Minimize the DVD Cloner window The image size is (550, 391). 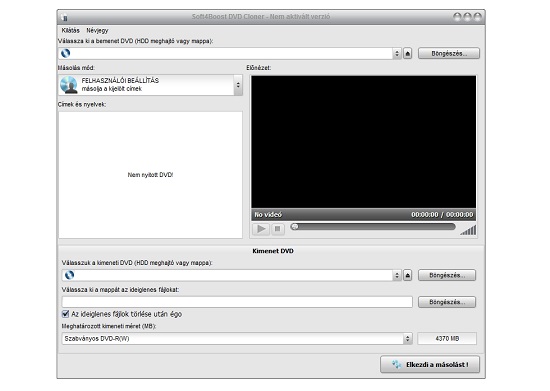click(x=457, y=17)
